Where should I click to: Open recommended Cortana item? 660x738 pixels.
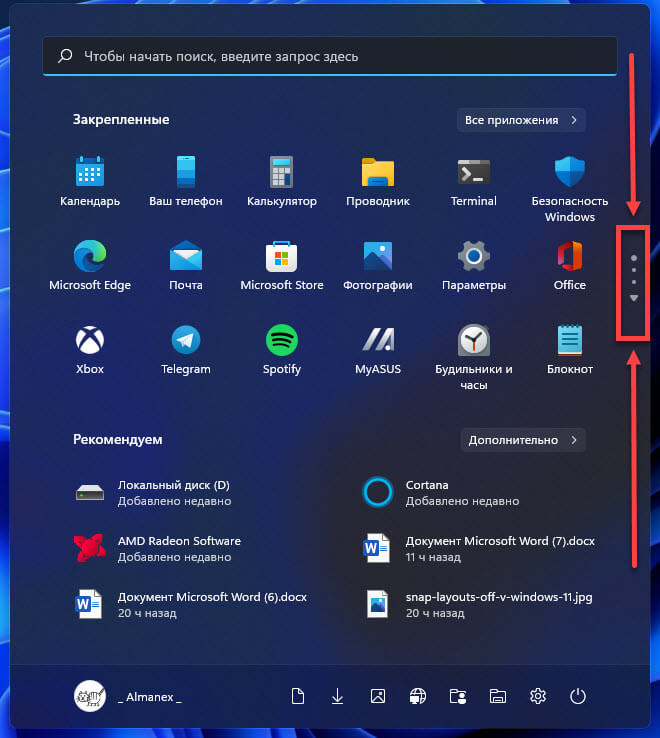pos(441,493)
